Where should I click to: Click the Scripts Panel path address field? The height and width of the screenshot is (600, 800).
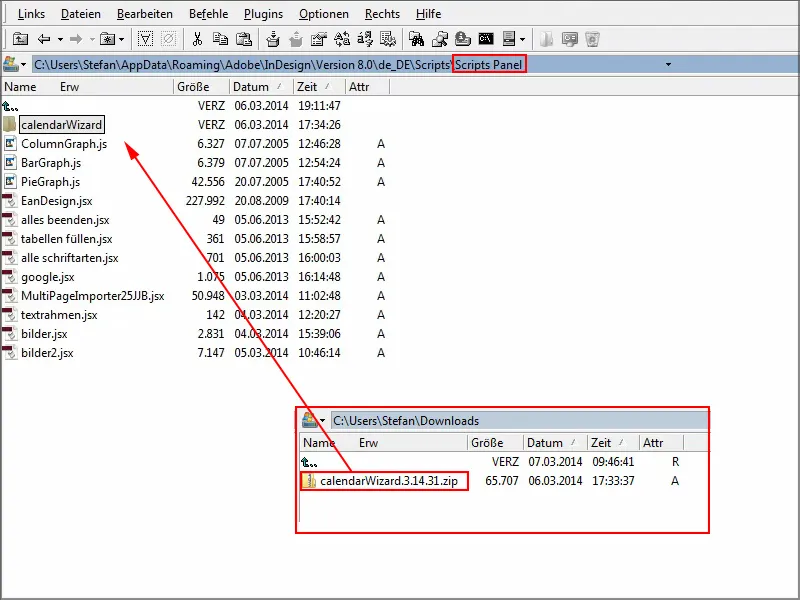414,65
